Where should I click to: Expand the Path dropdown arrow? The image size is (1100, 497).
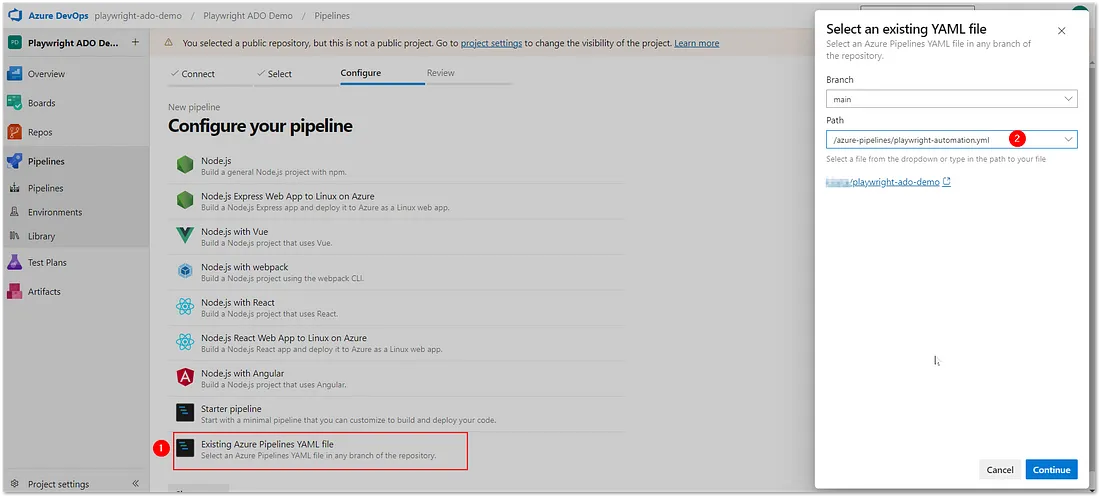[x=1068, y=140]
